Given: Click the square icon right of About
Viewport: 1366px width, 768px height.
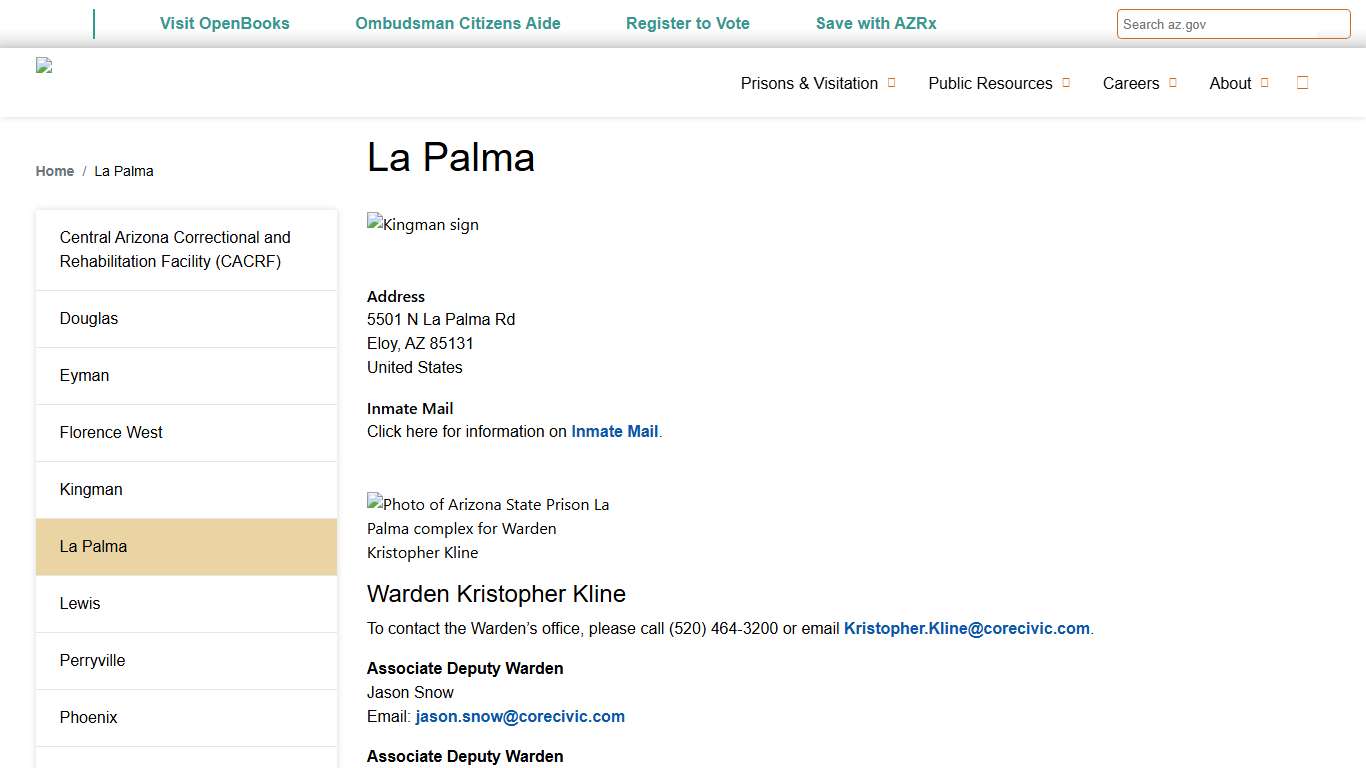Looking at the screenshot, I should 1302,83.
